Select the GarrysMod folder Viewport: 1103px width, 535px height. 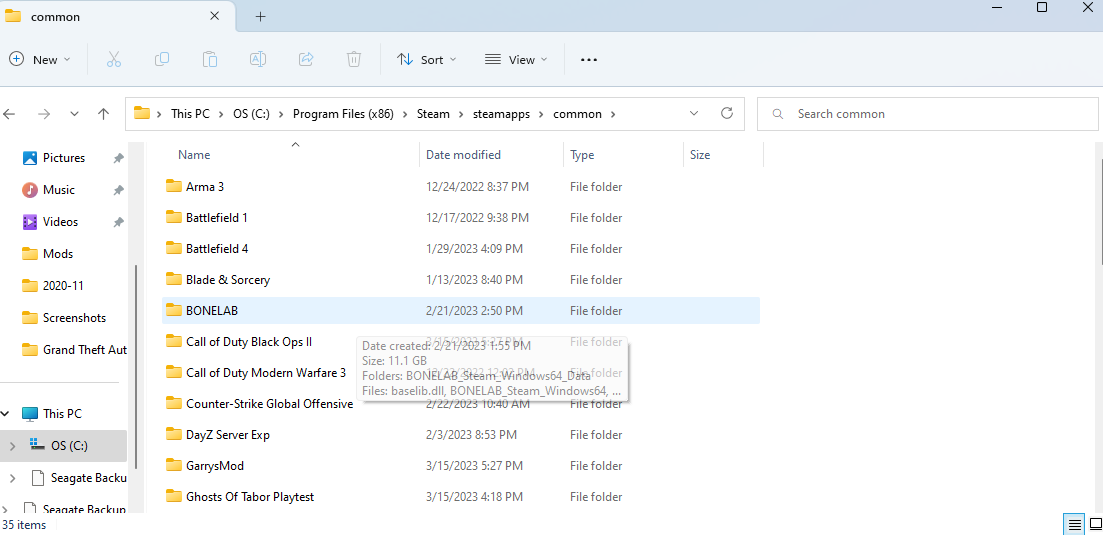[x=461, y=465]
